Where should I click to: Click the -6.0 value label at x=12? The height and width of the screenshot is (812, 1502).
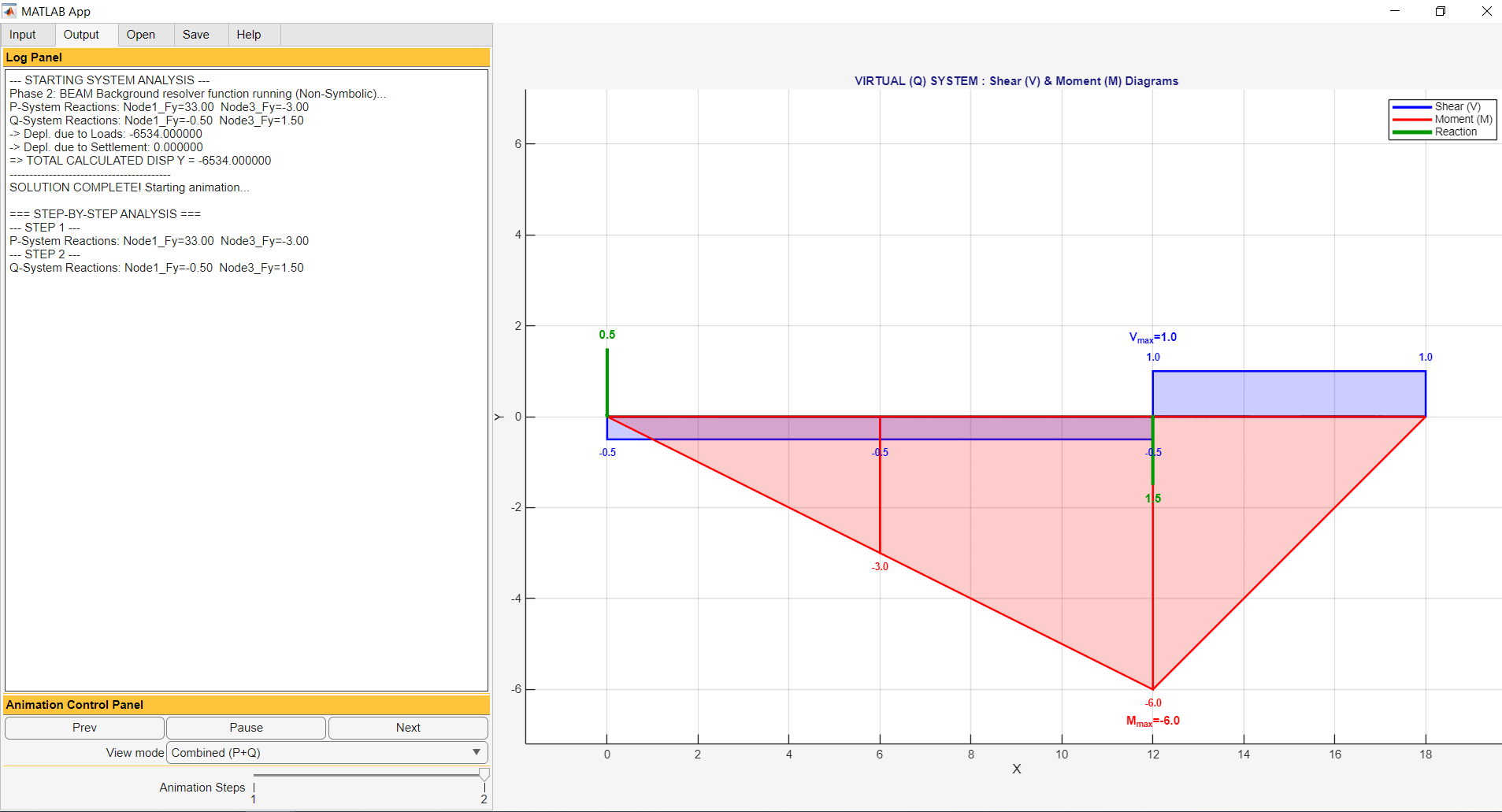1153,703
